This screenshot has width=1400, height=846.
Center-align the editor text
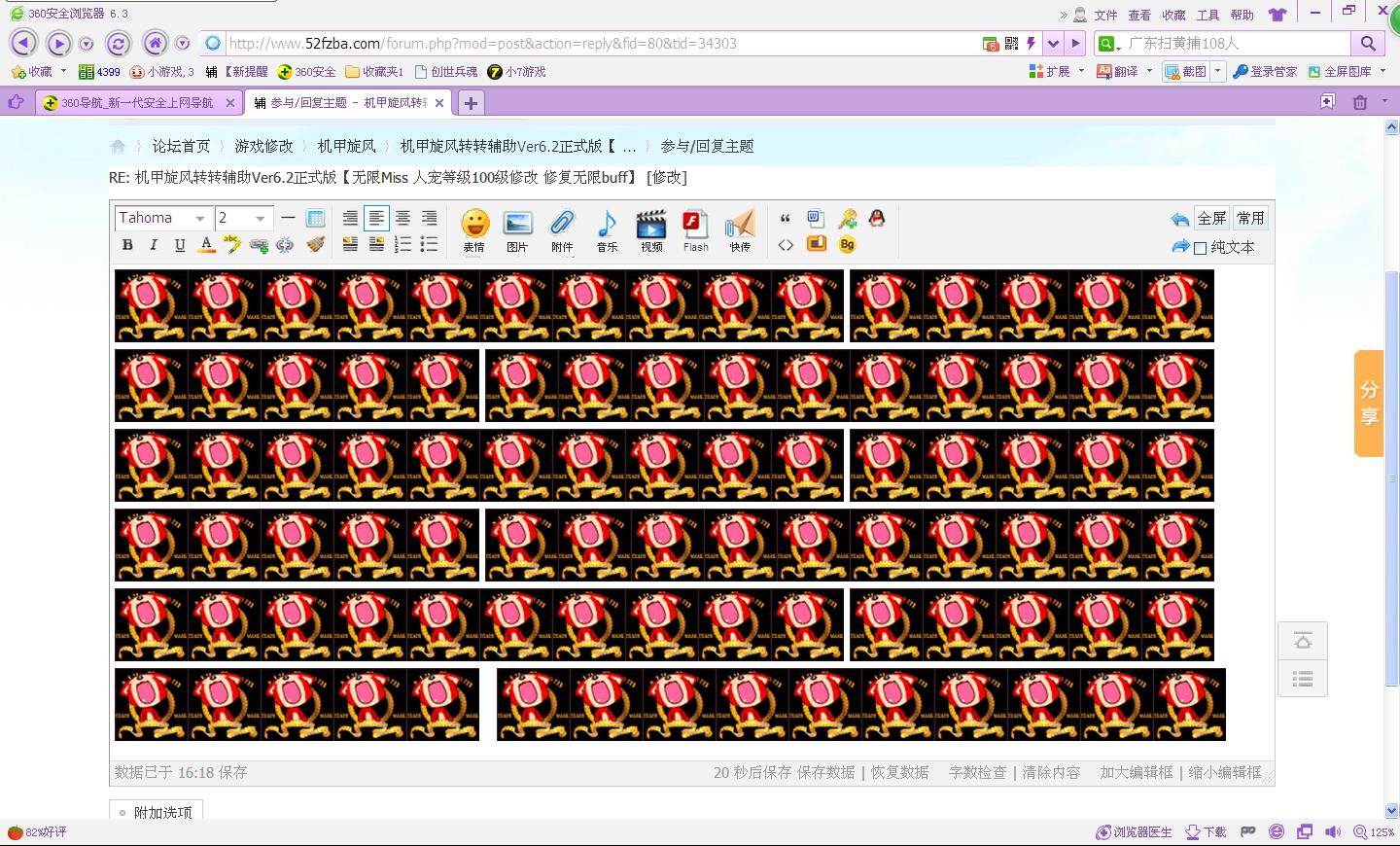coord(402,218)
